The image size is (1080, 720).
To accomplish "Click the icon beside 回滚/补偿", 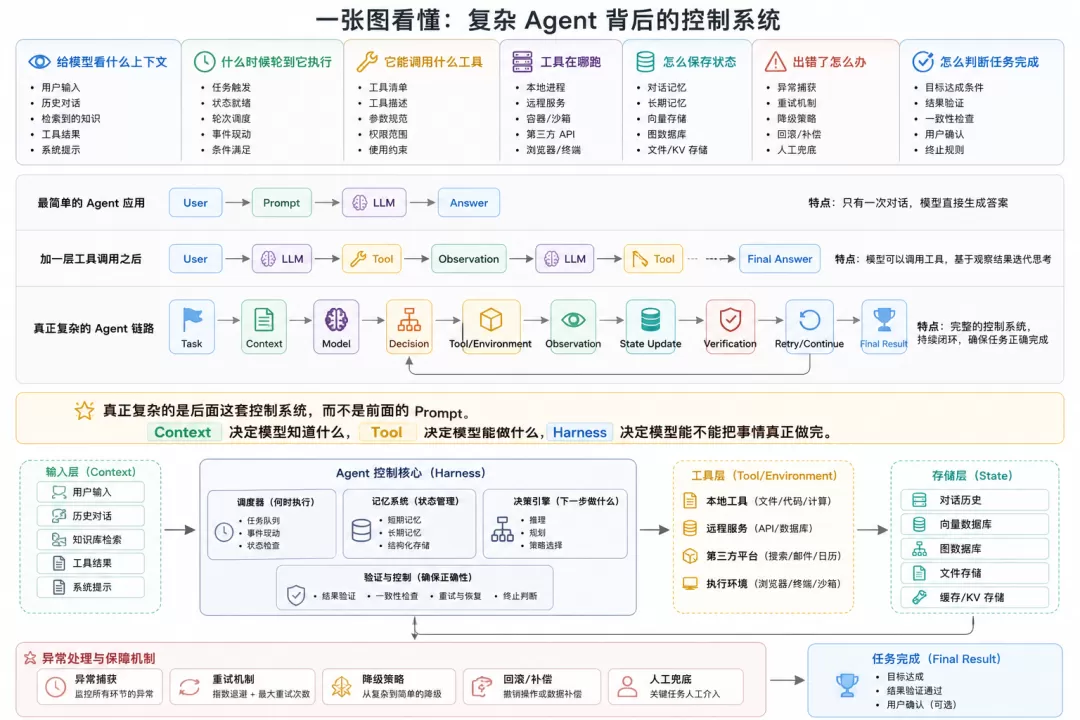I will [x=481, y=687].
